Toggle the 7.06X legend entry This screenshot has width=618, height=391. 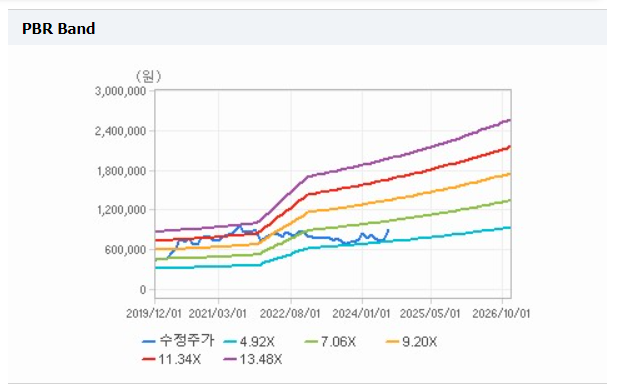tap(330, 342)
